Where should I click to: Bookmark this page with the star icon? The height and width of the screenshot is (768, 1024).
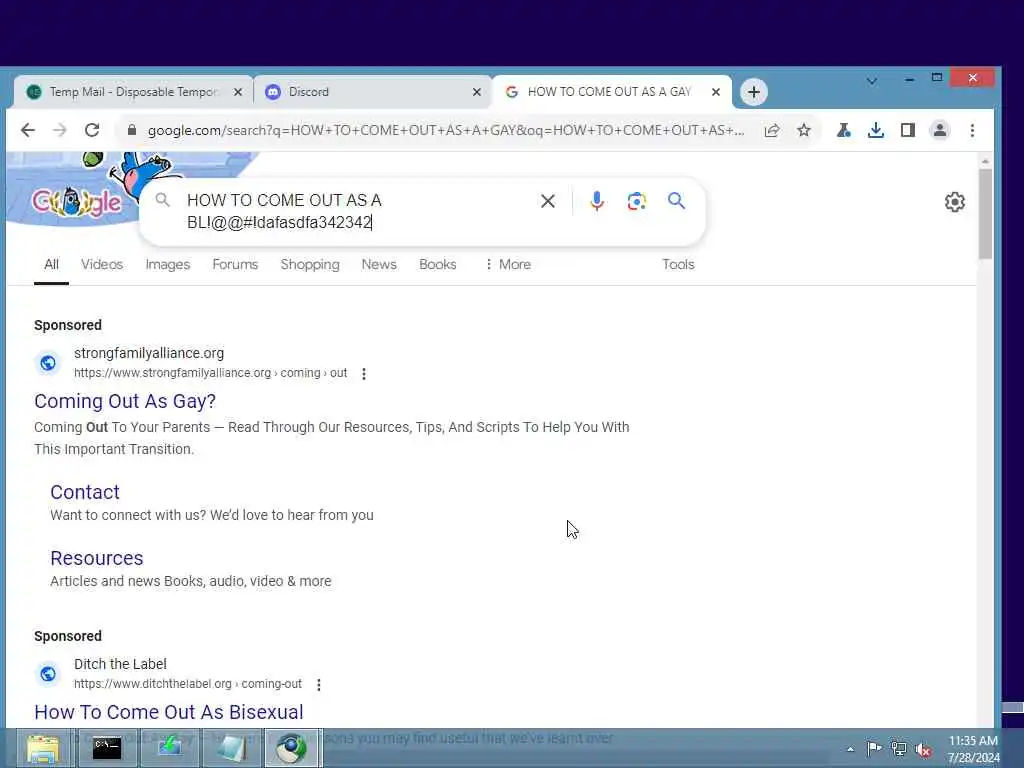[803, 130]
